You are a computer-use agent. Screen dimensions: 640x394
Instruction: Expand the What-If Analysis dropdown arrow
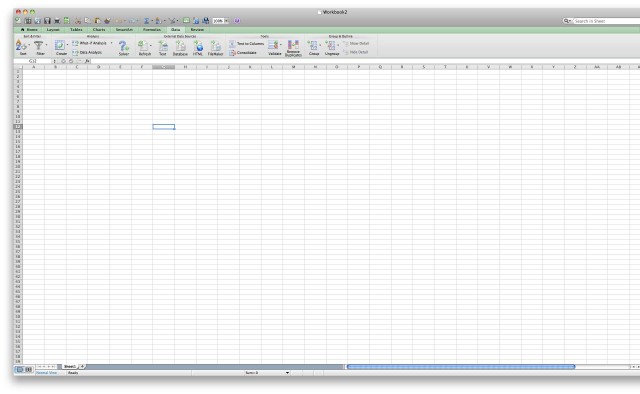[111, 43]
